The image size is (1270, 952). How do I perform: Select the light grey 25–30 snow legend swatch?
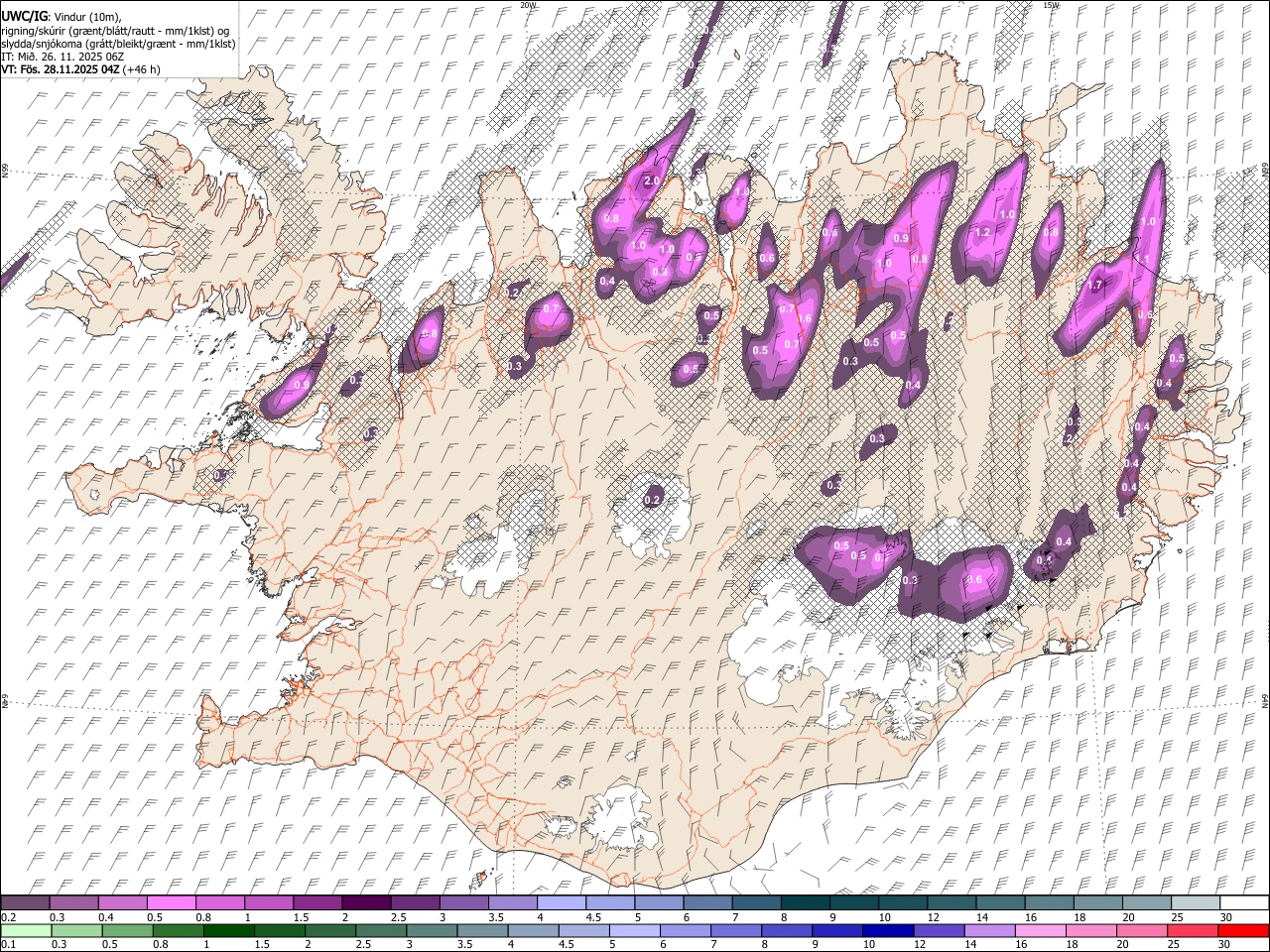click(1195, 902)
